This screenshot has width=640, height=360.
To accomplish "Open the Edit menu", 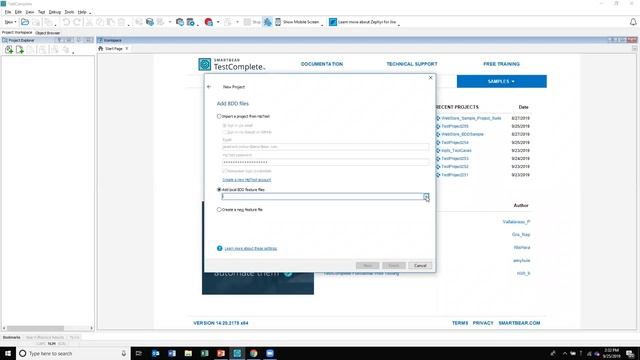I will tap(18, 12).
